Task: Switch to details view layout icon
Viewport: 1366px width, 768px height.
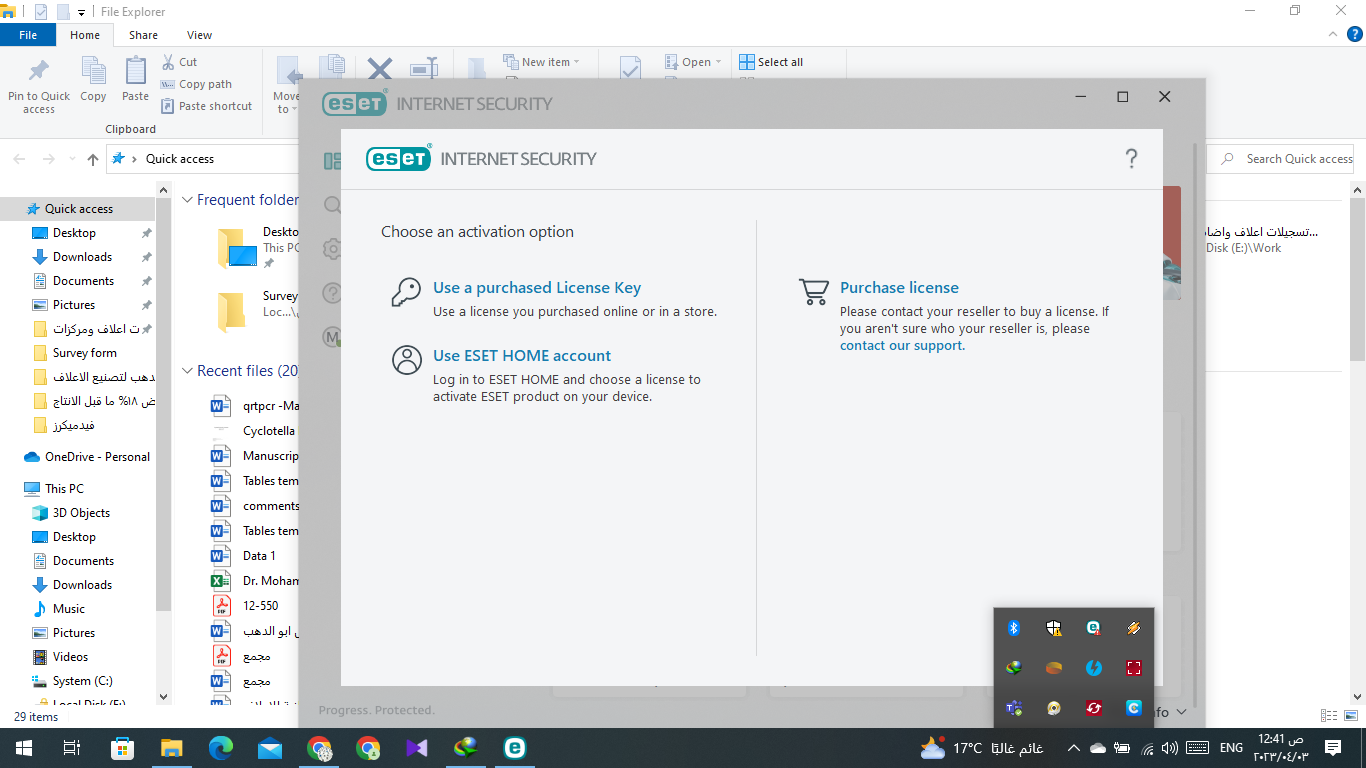Action: click(x=1329, y=716)
